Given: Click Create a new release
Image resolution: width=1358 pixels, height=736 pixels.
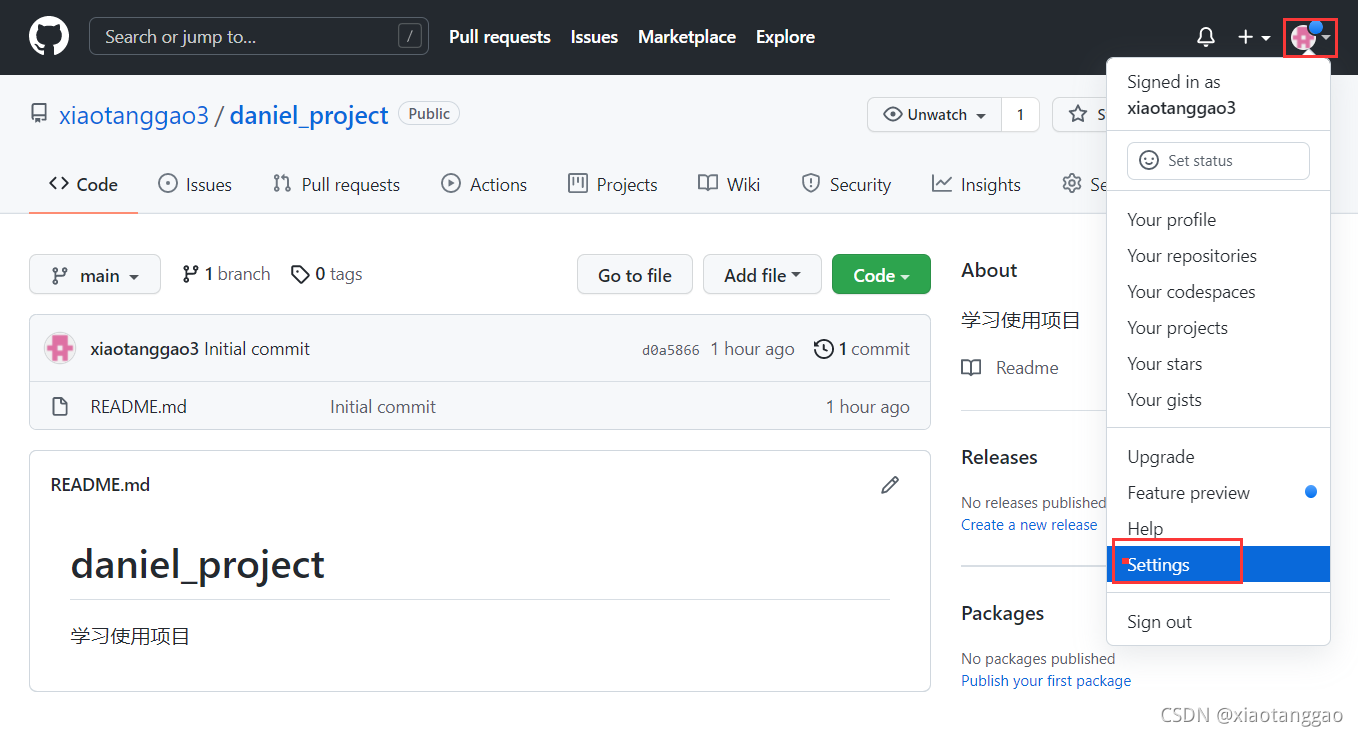Looking at the screenshot, I should [x=1029, y=525].
